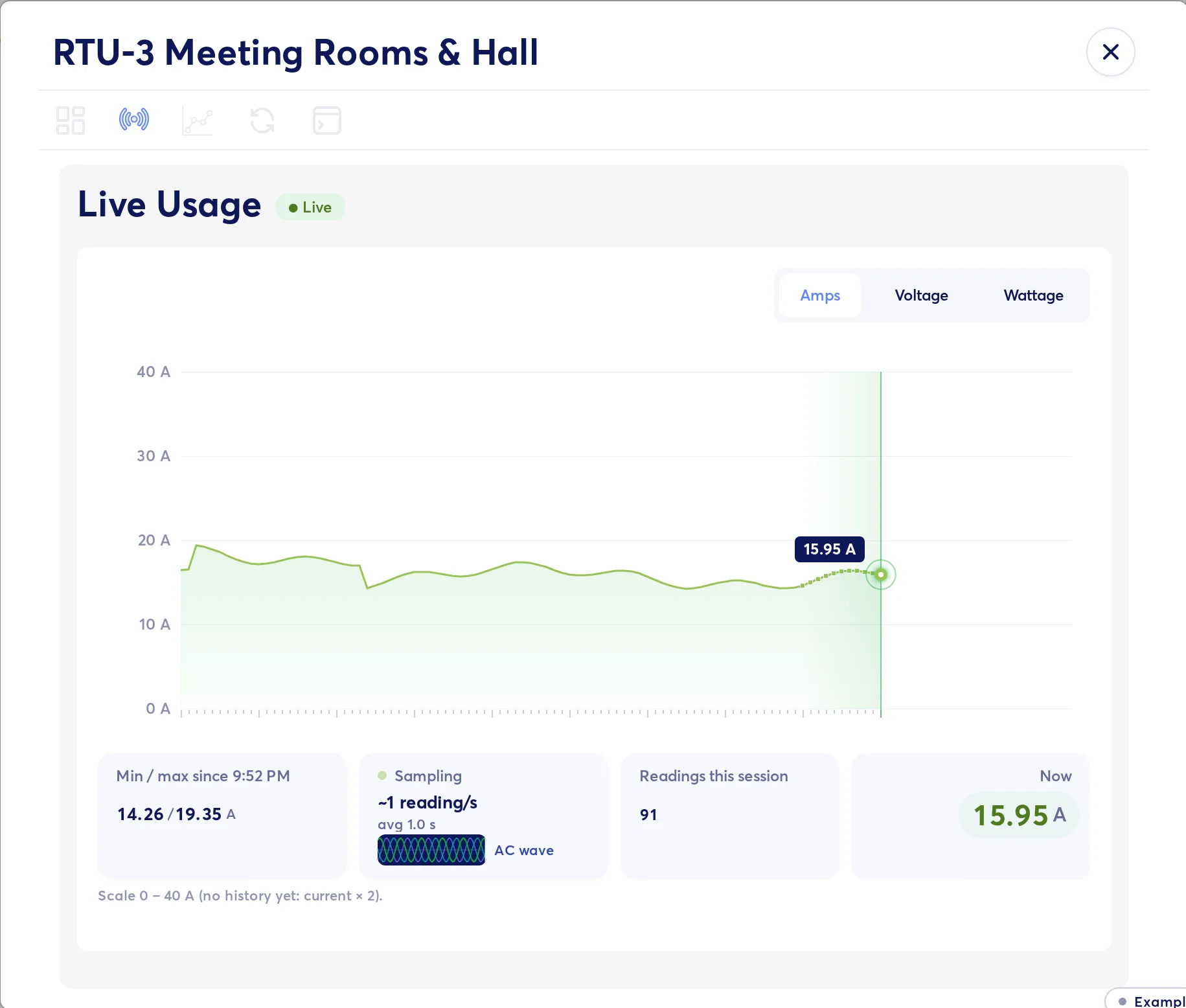Image resolution: width=1186 pixels, height=1008 pixels.
Task: Click the Example pill at bottom right
Action: [x=1146, y=999]
